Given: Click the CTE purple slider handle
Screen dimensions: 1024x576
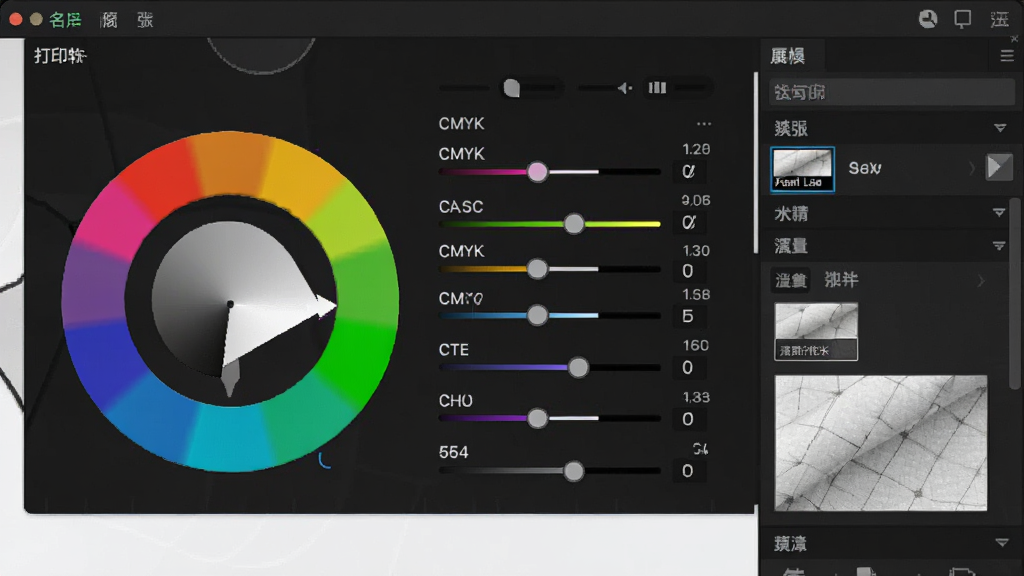Looking at the screenshot, I should pyautogui.click(x=578, y=368).
